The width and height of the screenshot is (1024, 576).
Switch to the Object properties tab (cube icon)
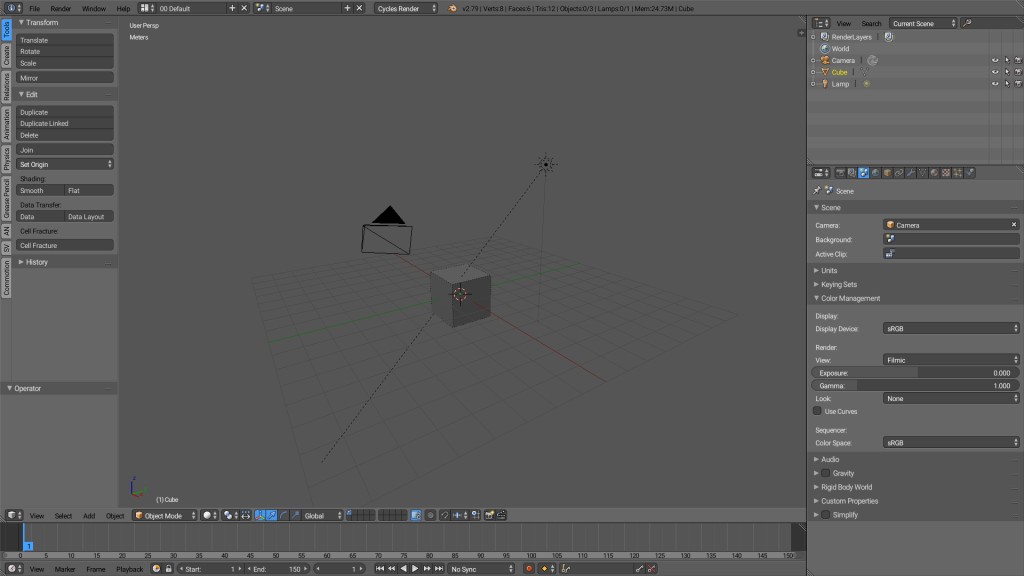click(x=886, y=172)
